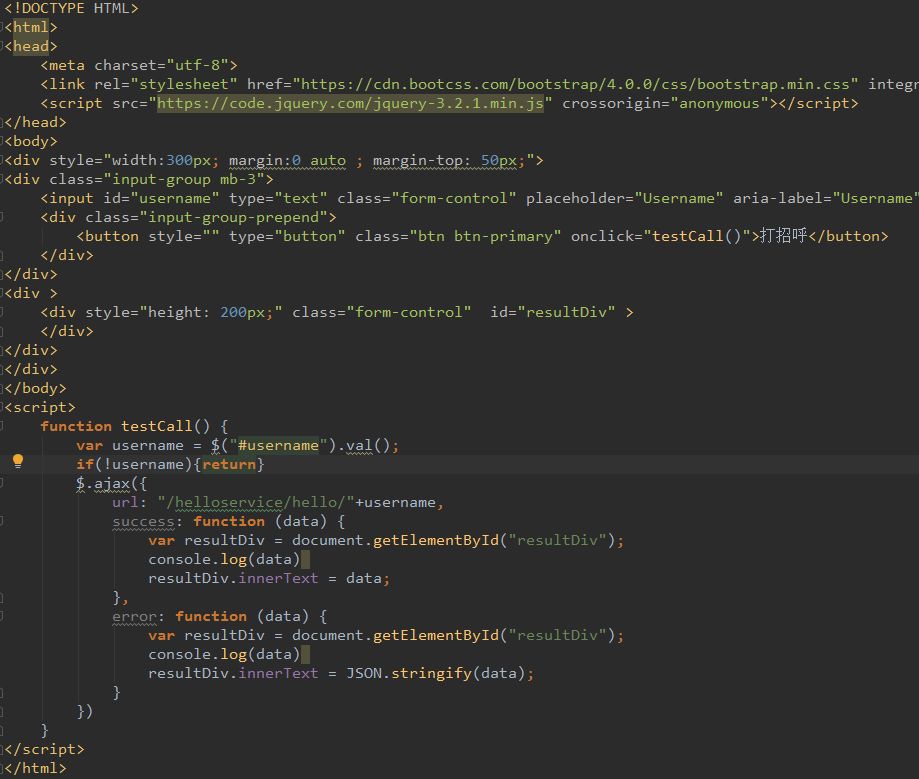This screenshot has height=779, width=919.
Task: Click the .val() method call
Action: click(x=363, y=445)
